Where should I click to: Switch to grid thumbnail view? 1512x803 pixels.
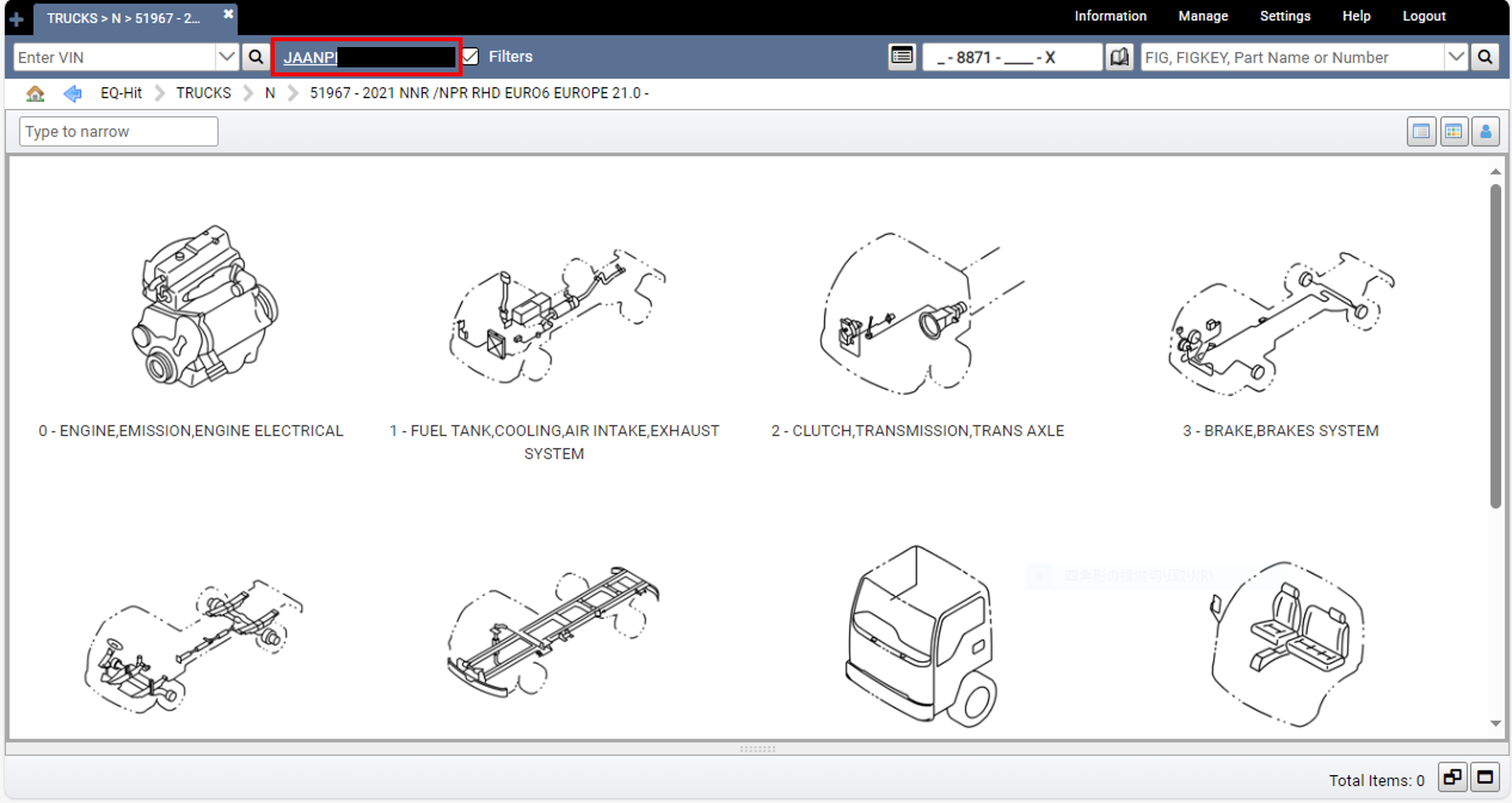pyautogui.click(x=1453, y=131)
